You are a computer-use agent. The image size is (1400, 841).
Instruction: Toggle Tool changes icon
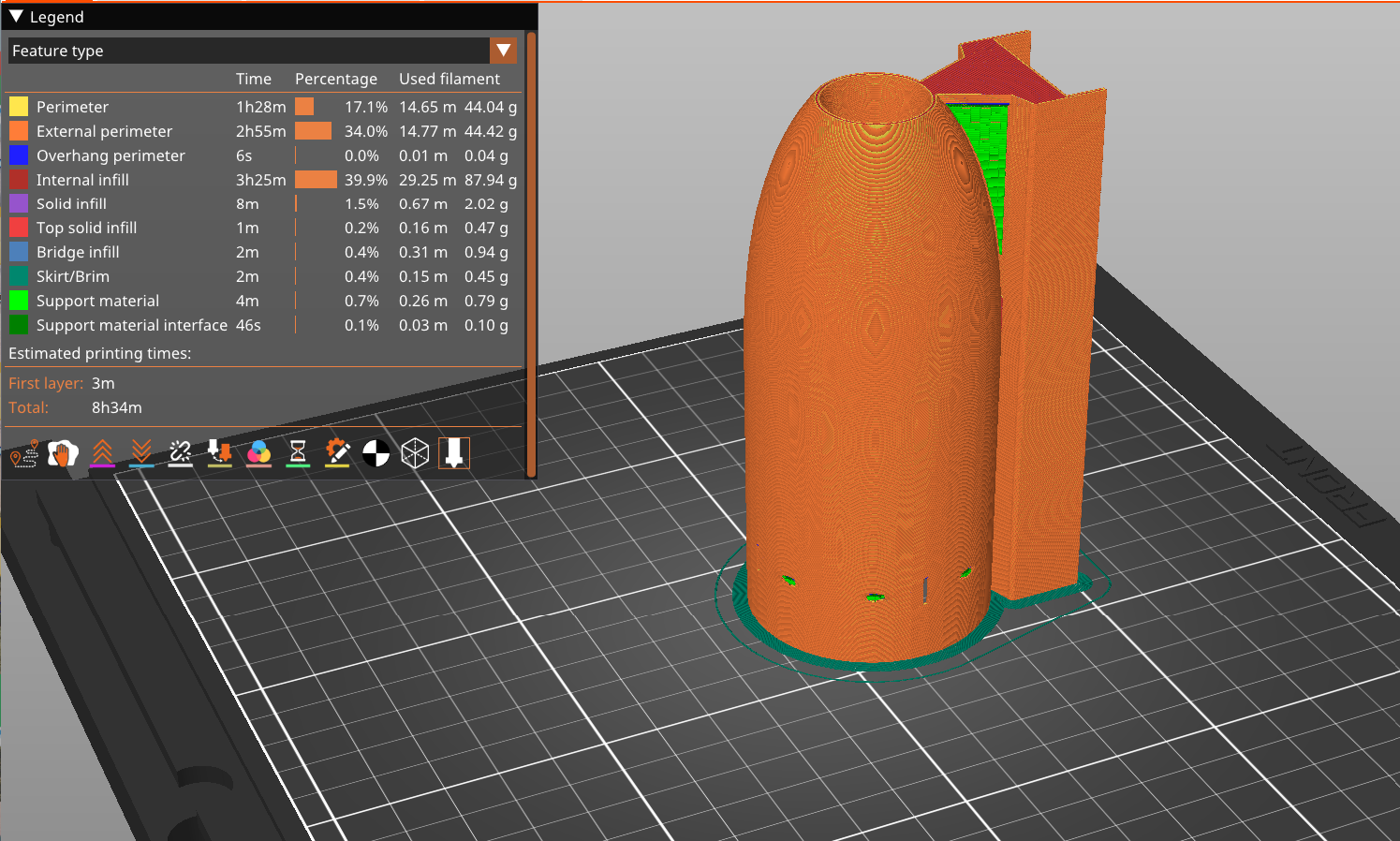click(219, 454)
